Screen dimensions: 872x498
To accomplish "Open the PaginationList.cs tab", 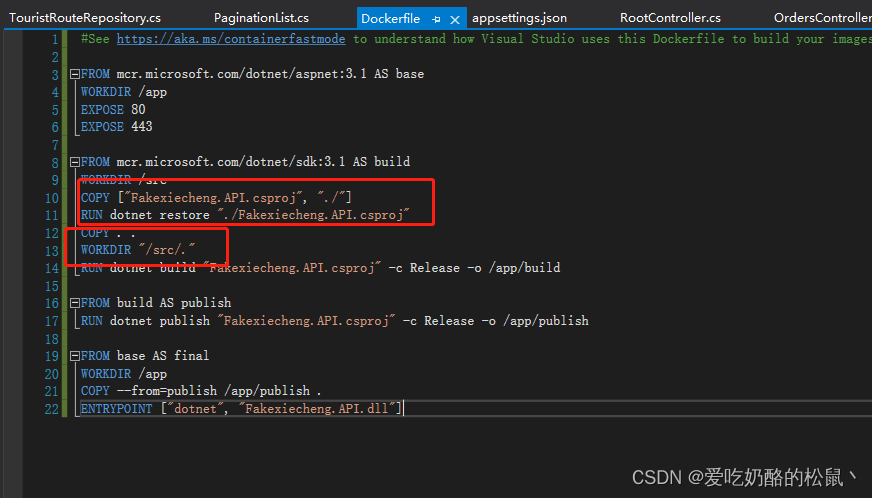I will coord(261,18).
